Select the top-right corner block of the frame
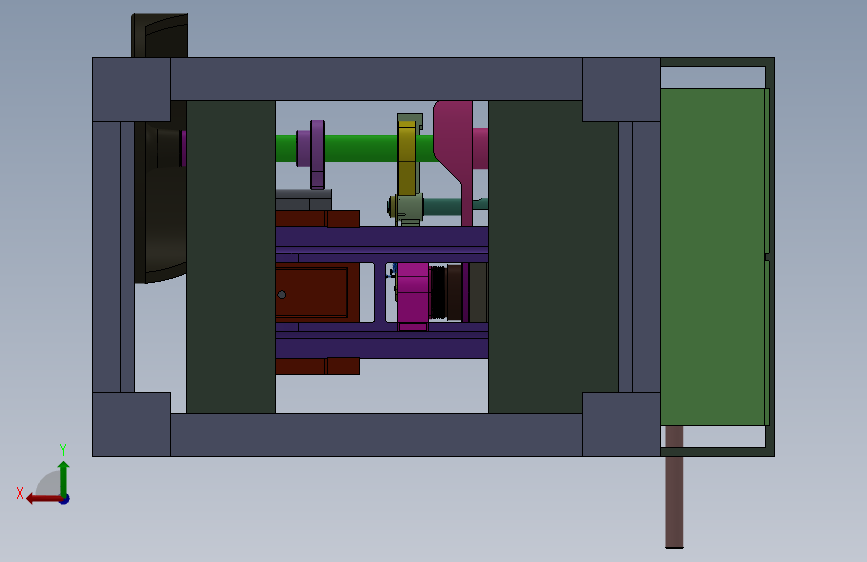 click(621, 90)
